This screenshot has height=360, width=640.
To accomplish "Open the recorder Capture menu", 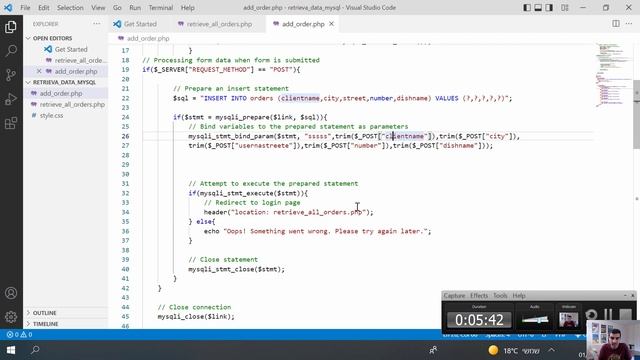I will coord(454,296).
